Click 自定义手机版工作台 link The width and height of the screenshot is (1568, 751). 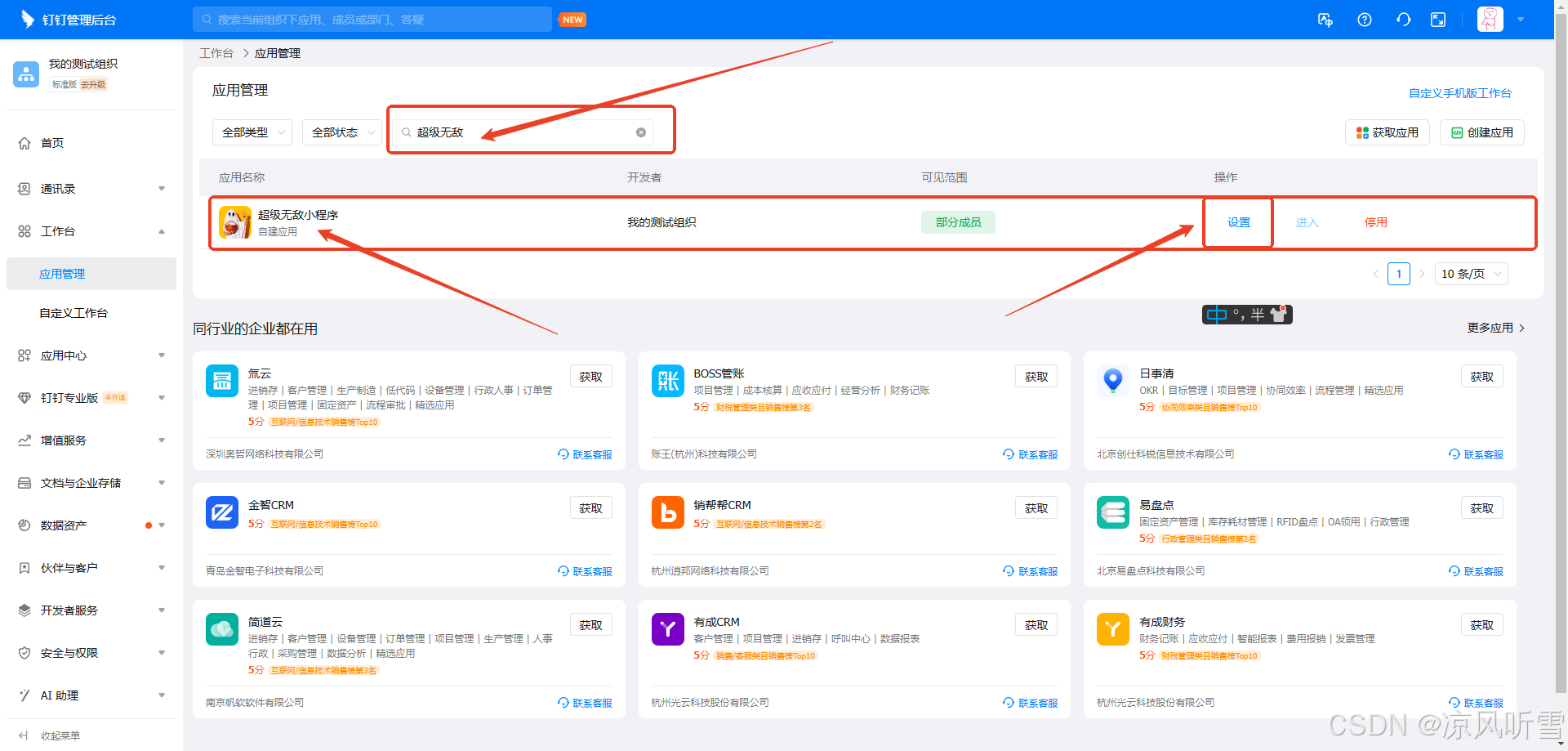(1460, 93)
